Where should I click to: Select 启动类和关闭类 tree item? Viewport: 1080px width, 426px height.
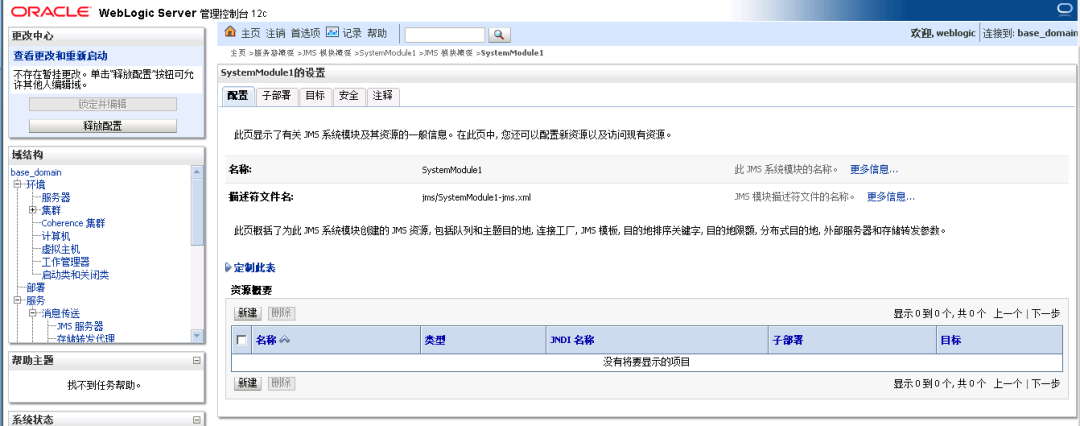[x=75, y=275]
